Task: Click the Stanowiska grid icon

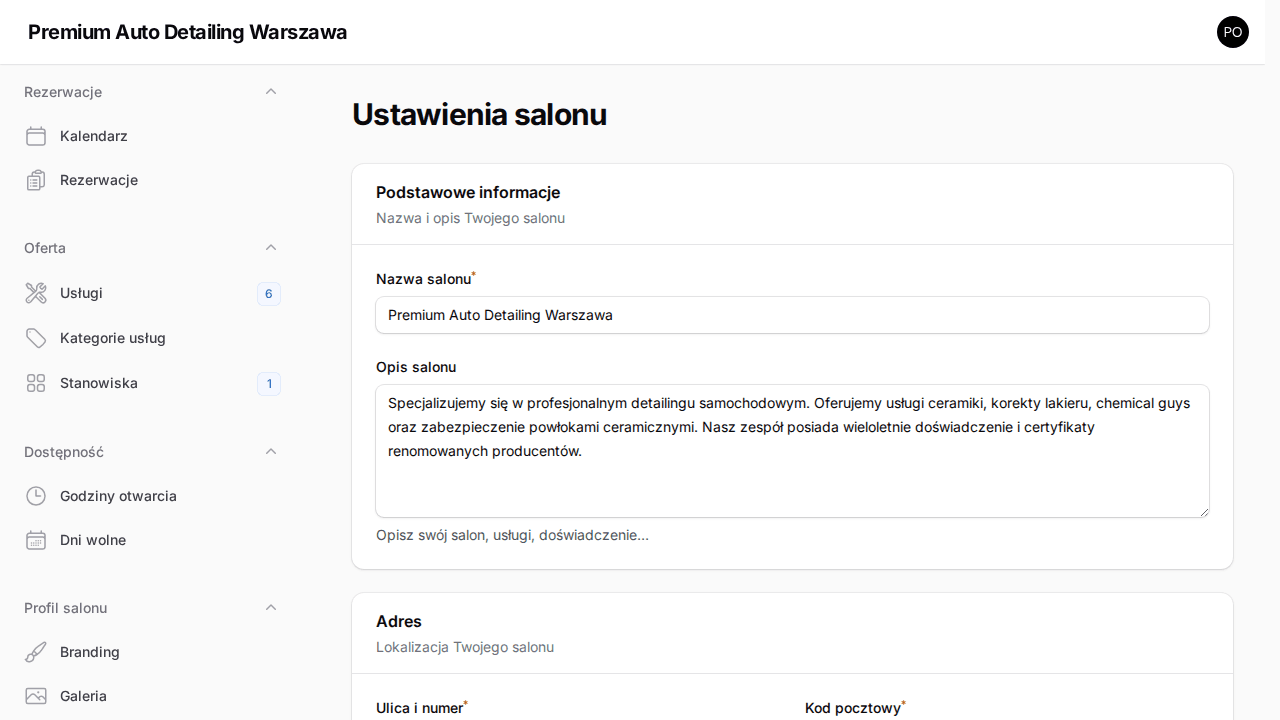Action: [36, 383]
